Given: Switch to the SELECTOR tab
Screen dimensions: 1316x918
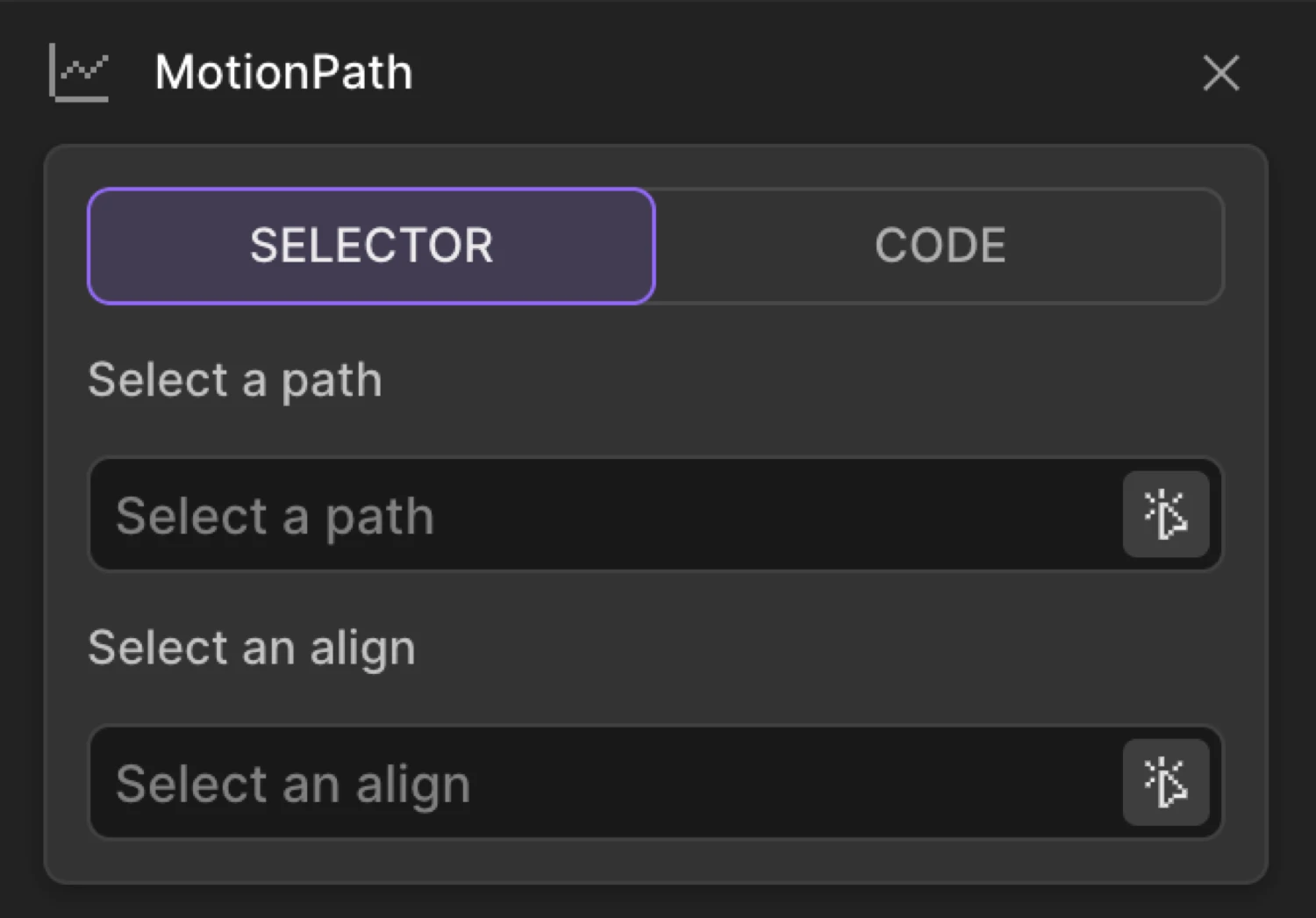Looking at the screenshot, I should (x=370, y=246).
